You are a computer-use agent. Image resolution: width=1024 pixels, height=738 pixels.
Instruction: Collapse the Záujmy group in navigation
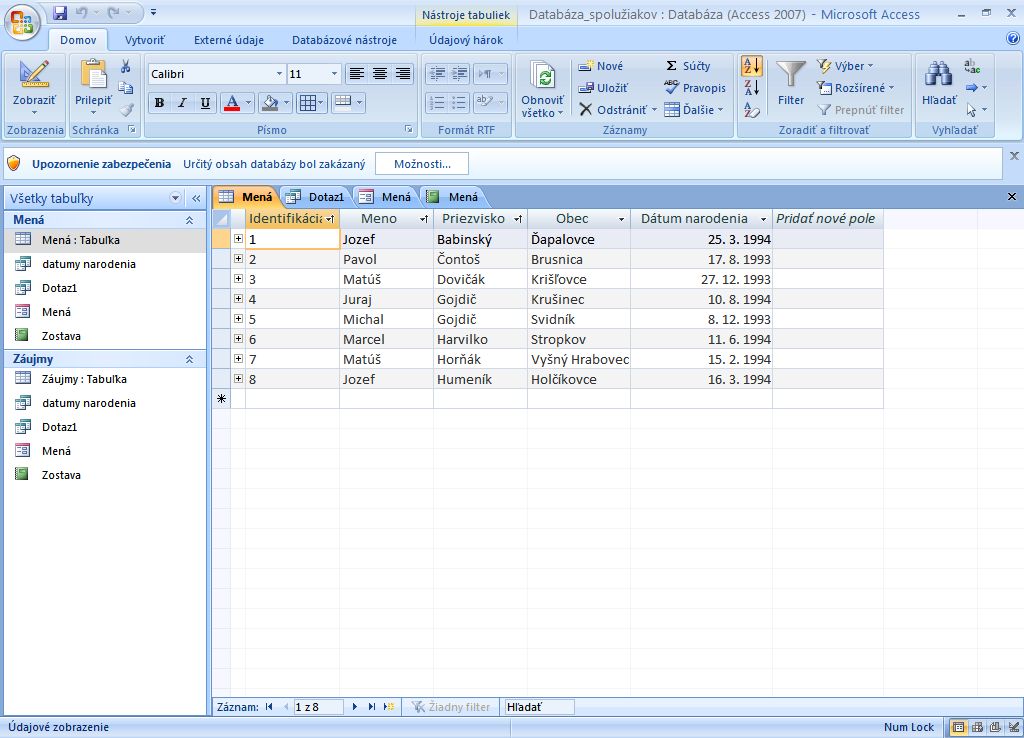(x=189, y=359)
